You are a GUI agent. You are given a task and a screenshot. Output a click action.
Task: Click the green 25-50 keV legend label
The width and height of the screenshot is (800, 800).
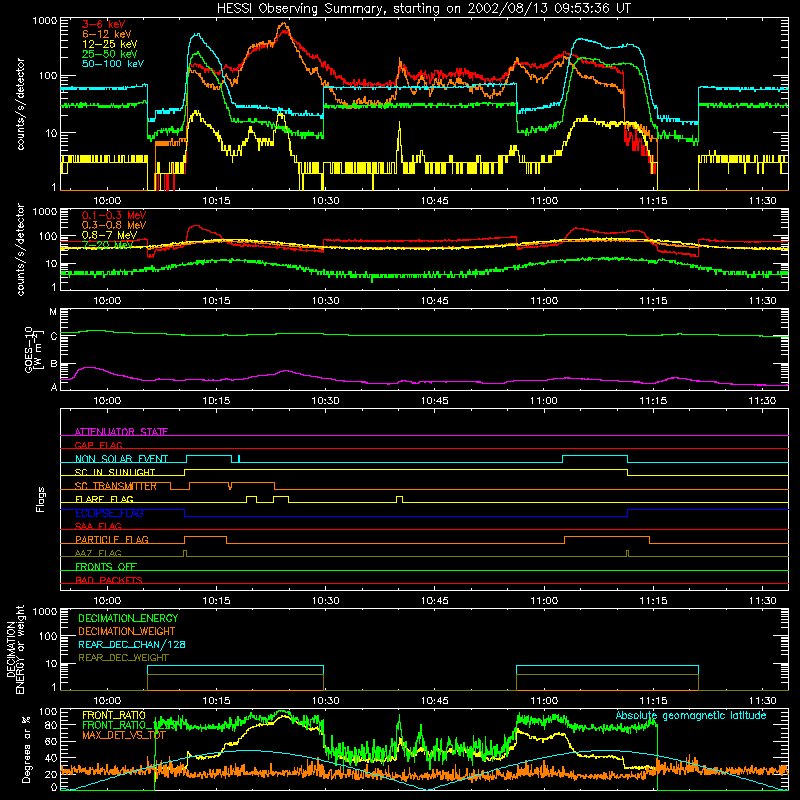109,54
